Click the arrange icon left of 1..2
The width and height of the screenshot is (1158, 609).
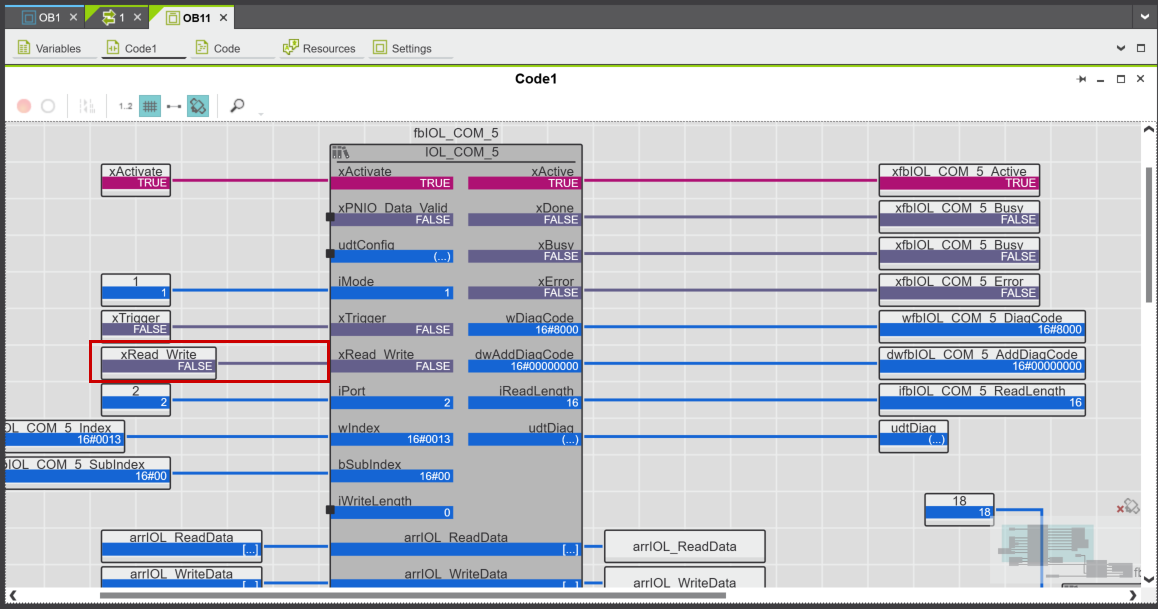coord(88,106)
